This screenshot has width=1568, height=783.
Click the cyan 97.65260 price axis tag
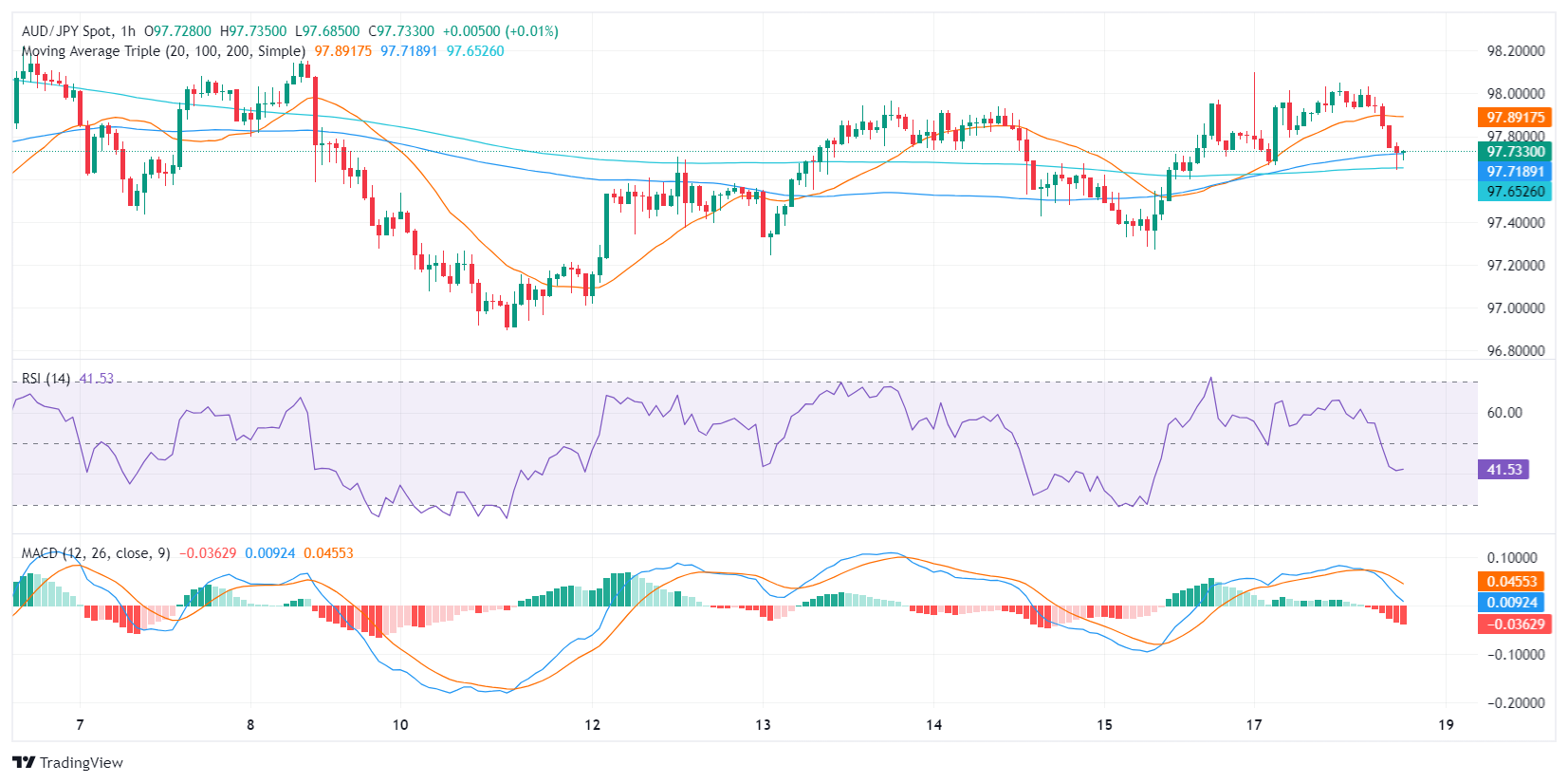click(x=1515, y=192)
